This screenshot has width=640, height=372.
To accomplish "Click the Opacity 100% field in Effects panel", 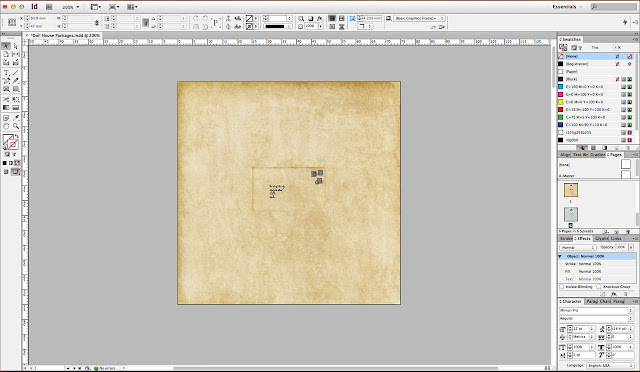I will pyautogui.click(x=622, y=247).
